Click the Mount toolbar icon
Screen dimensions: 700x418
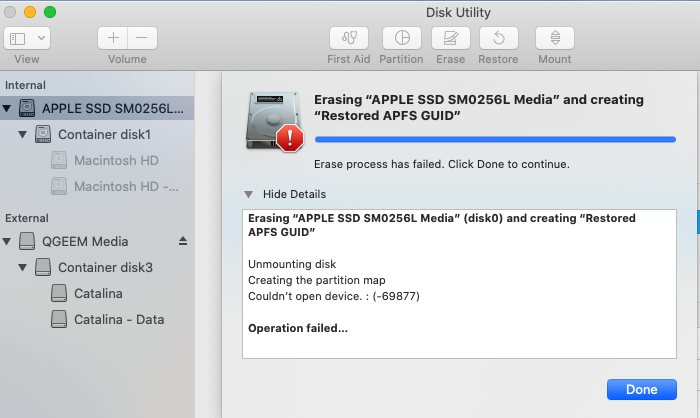[555, 38]
